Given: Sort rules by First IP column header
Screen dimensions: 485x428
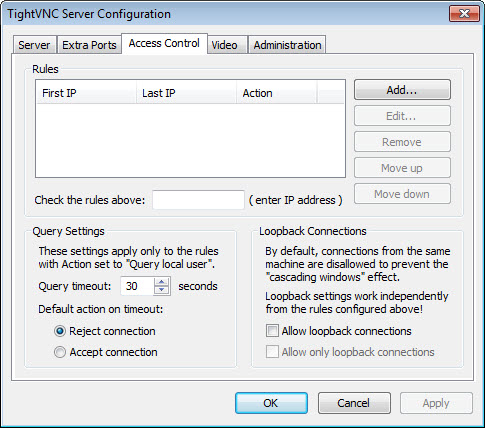Looking at the screenshot, I should pos(86,93).
